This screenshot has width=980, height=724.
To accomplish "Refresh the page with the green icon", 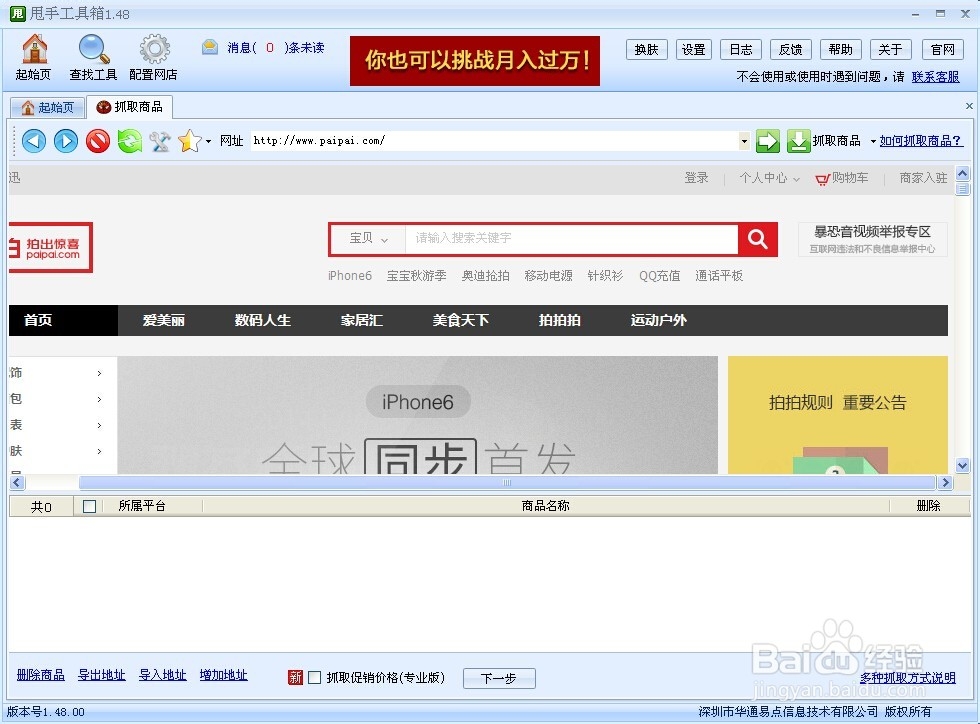I will 129,141.
